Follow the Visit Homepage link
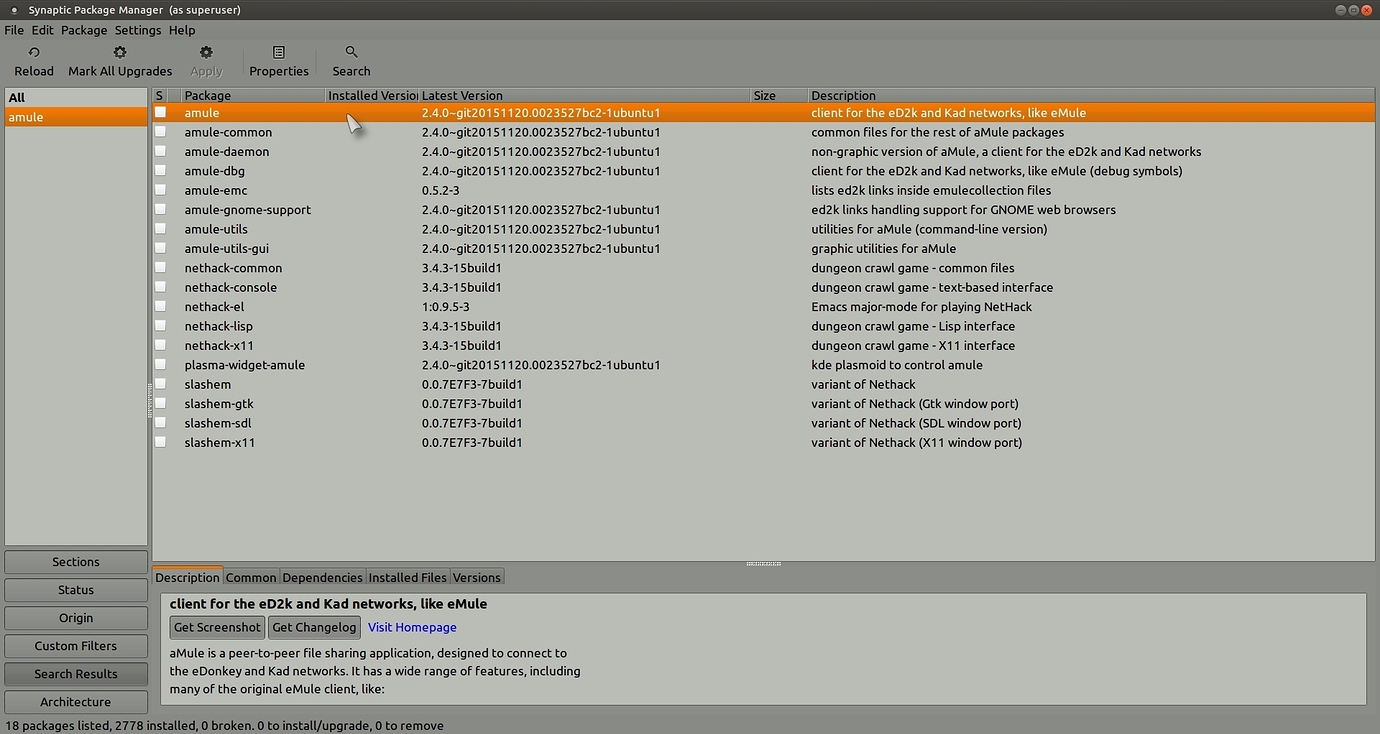The image size is (1380, 734). 412,627
